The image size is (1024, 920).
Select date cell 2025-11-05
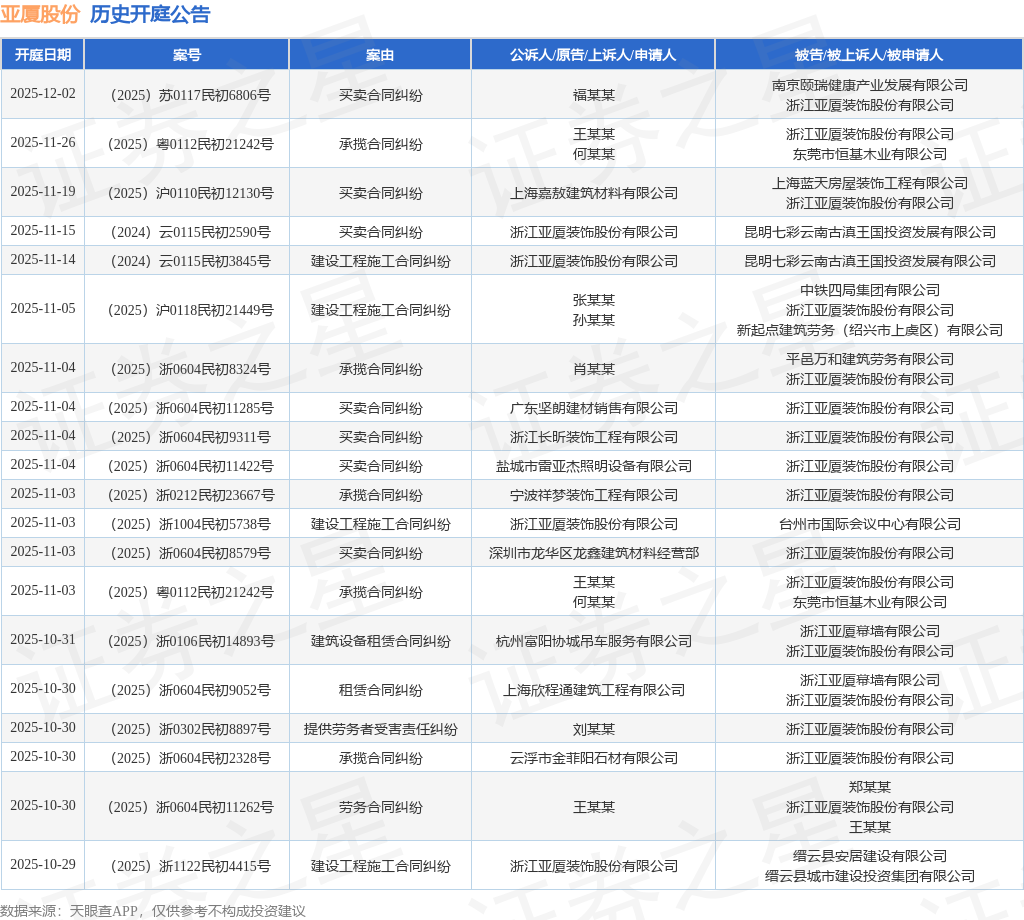coord(43,308)
